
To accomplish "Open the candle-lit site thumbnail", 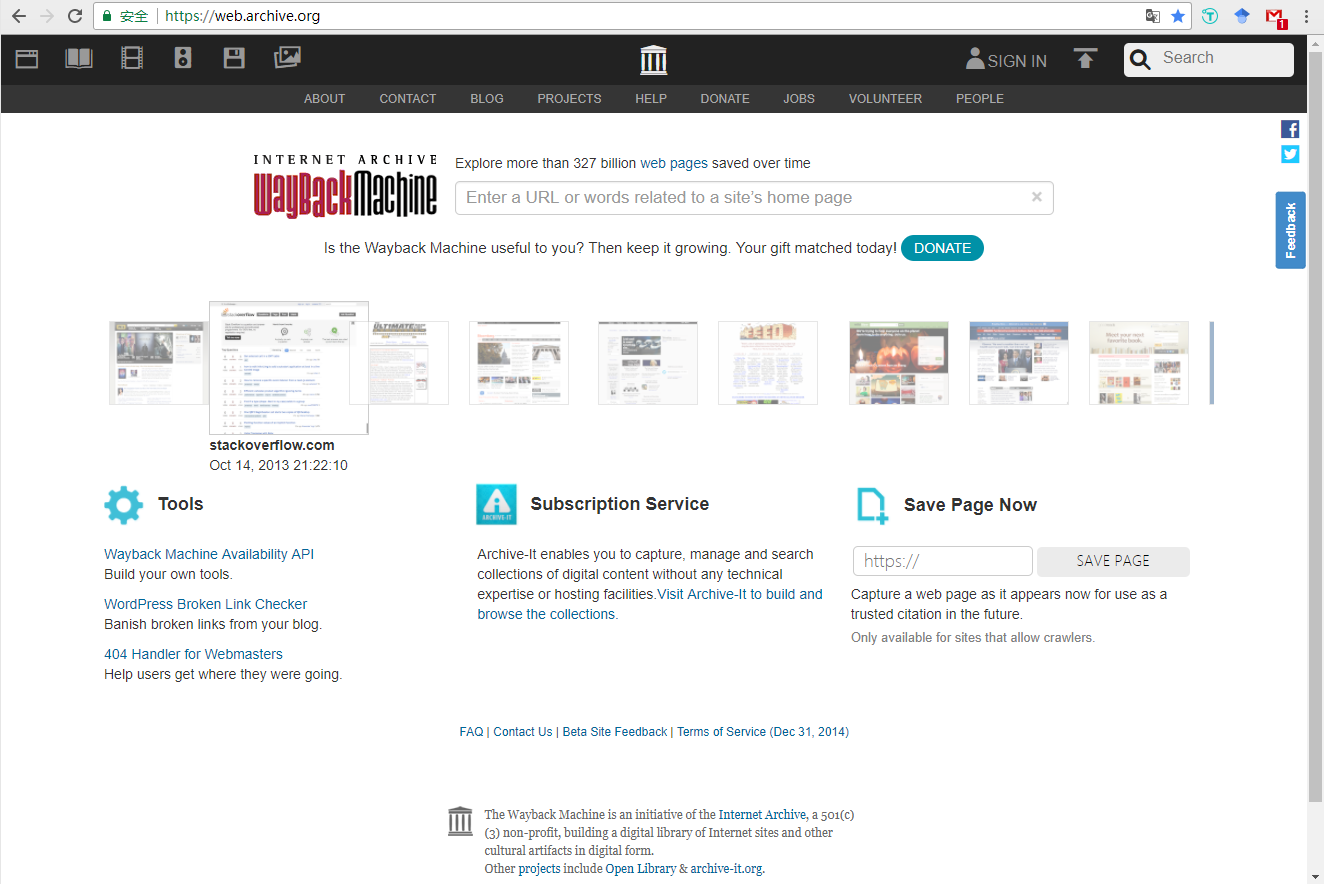I will [x=899, y=363].
